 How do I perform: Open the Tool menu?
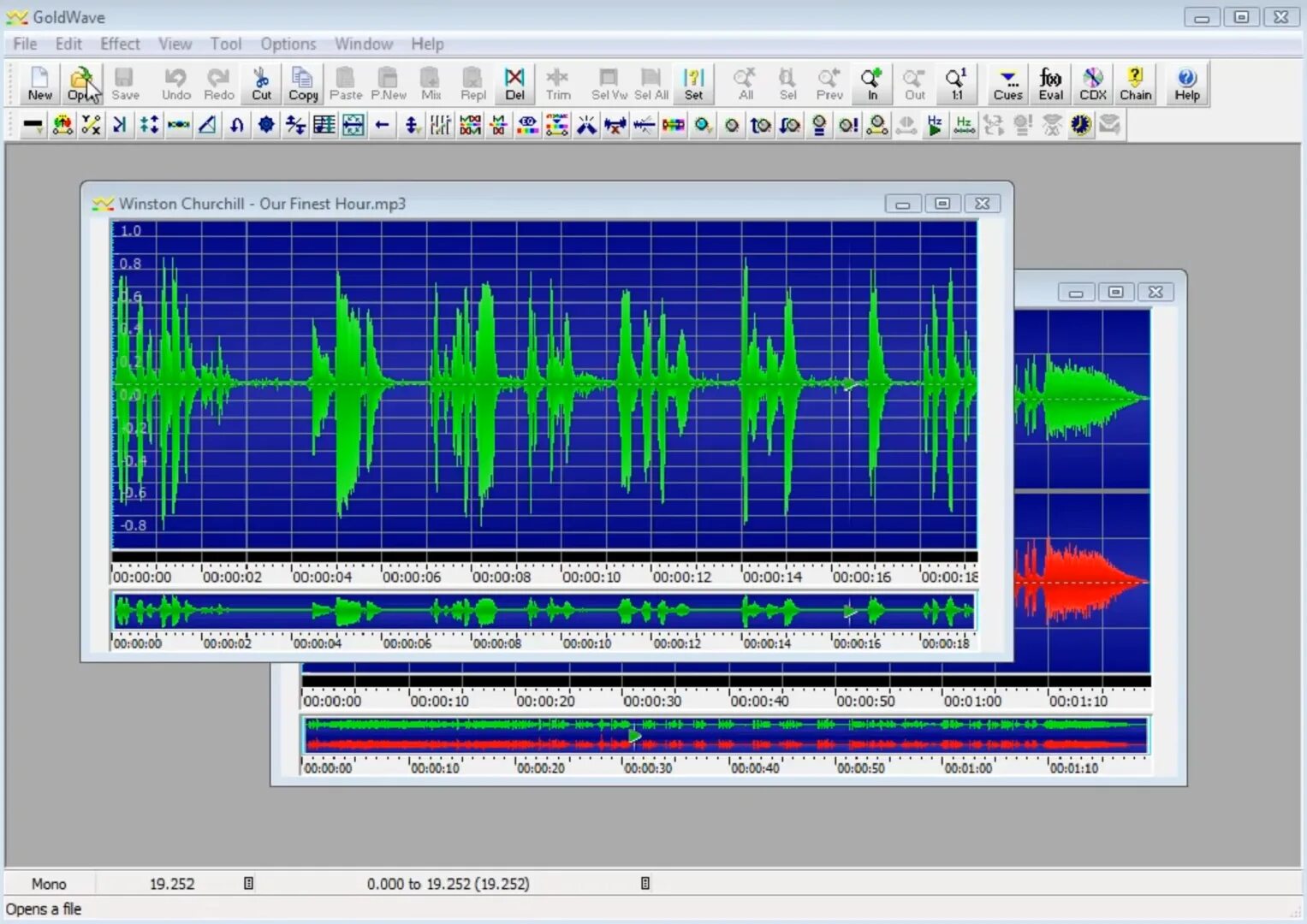click(x=226, y=44)
